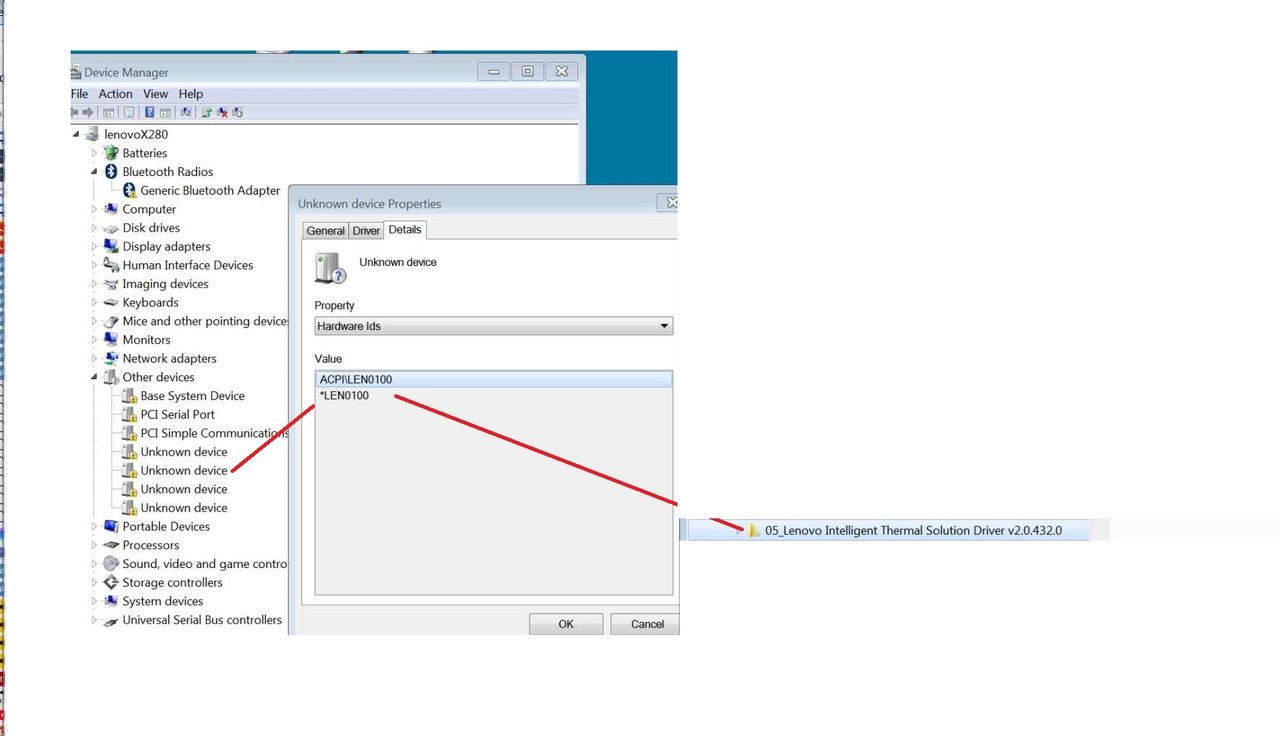The image size is (1280, 736).
Task: Expand the Batteries category
Action: [95, 153]
